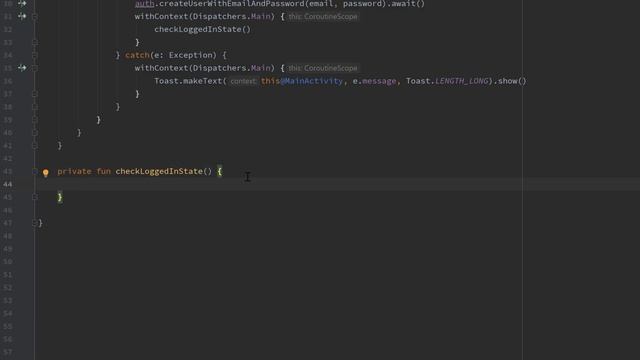
Task: Click line number 44 in the gutter
Action: click(x=8, y=184)
